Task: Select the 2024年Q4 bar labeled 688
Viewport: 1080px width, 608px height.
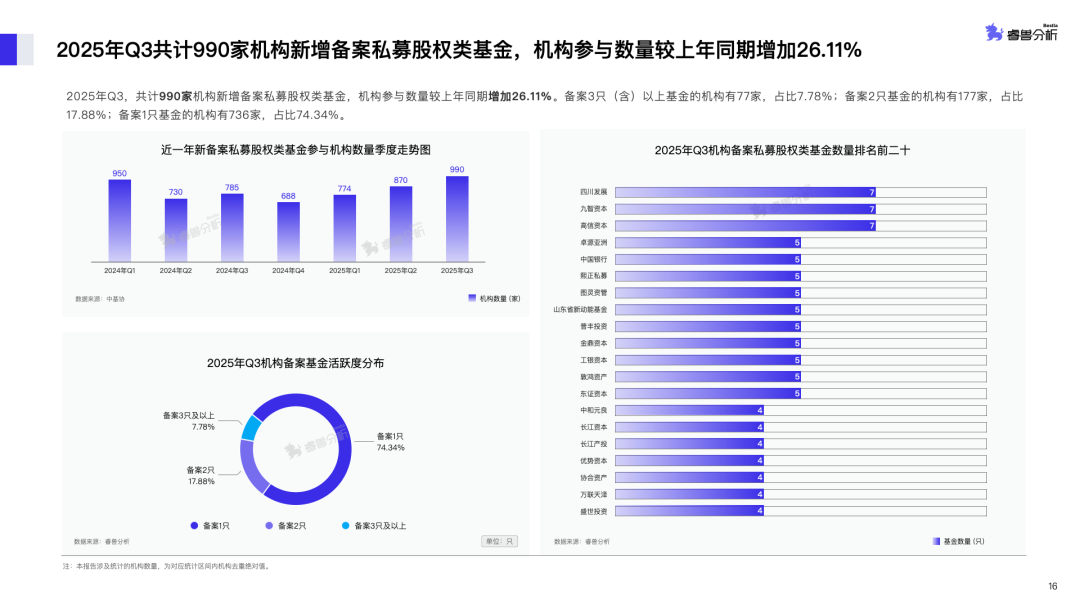Action: point(288,231)
